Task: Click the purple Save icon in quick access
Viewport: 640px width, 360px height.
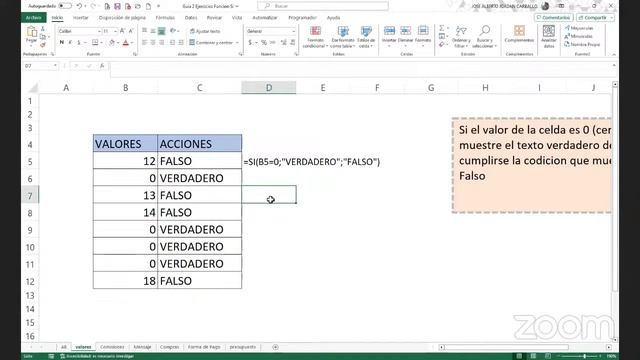Action: point(117,6)
